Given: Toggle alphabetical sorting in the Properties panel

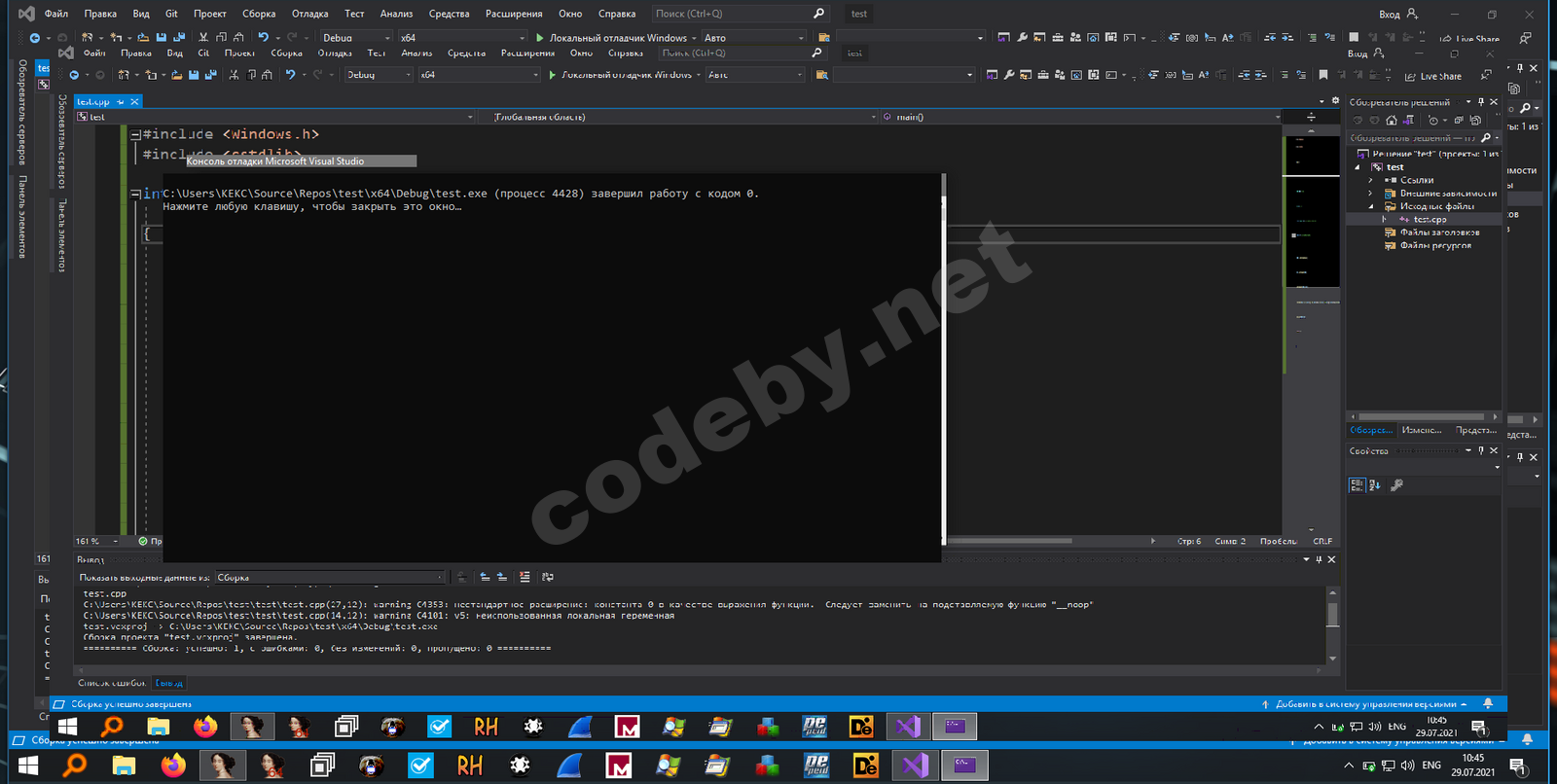Looking at the screenshot, I should click(1375, 485).
